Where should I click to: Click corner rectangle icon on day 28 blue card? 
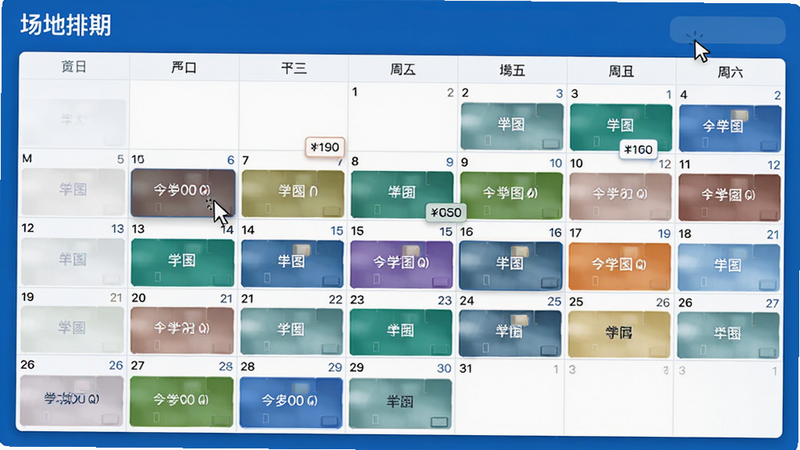coord(330,421)
